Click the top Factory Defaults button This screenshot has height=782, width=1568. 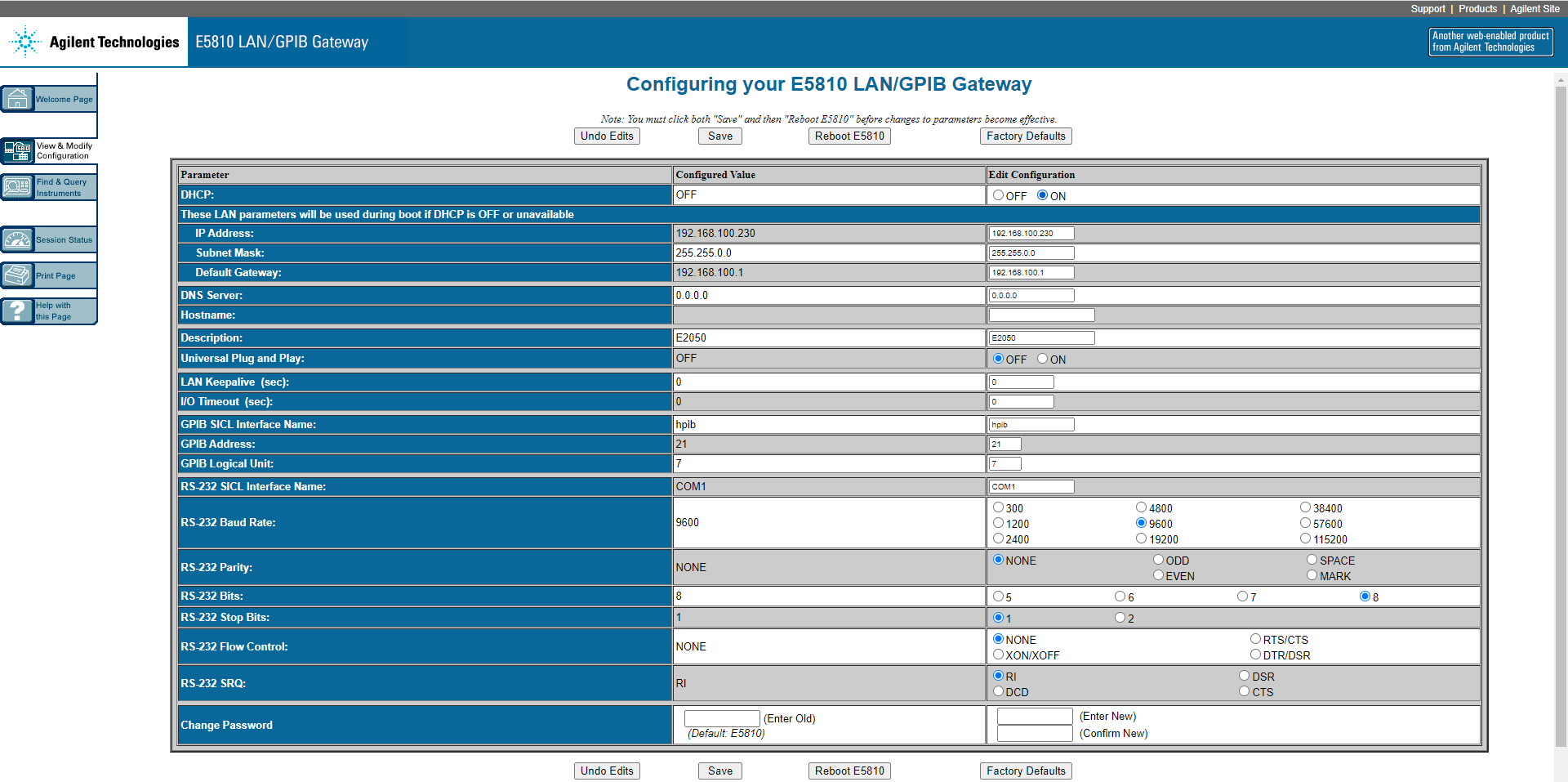pyautogui.click(x=1026, y=136)
